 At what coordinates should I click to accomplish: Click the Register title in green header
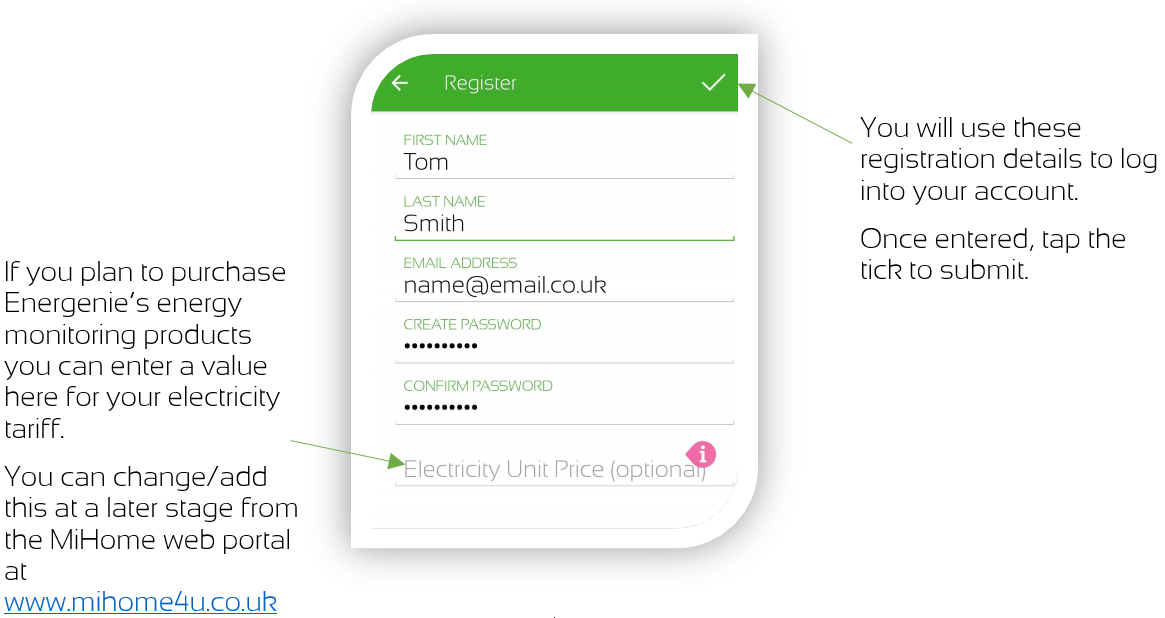click(480, 83)
